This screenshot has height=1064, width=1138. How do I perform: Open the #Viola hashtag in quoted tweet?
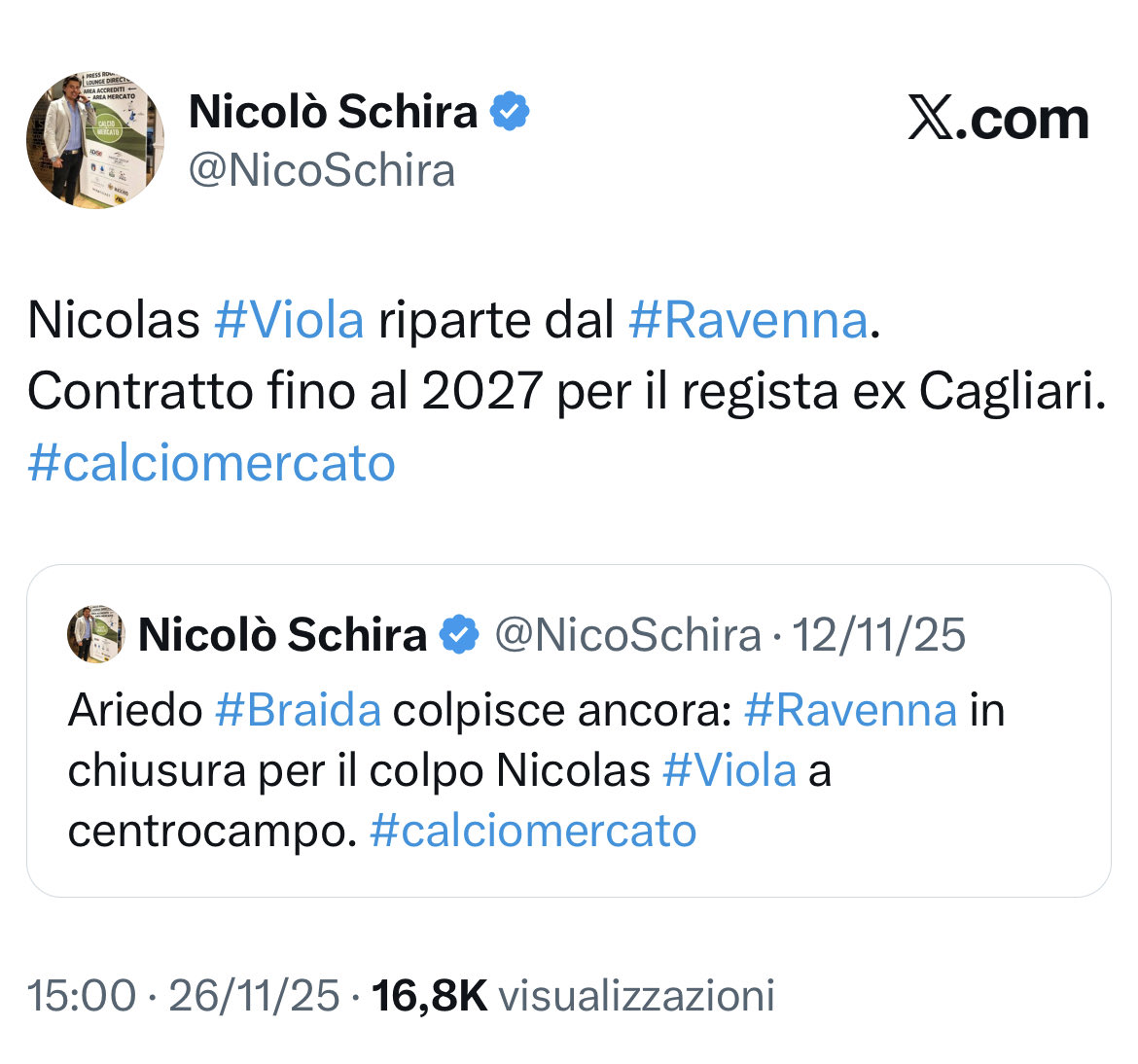point(729,770)
